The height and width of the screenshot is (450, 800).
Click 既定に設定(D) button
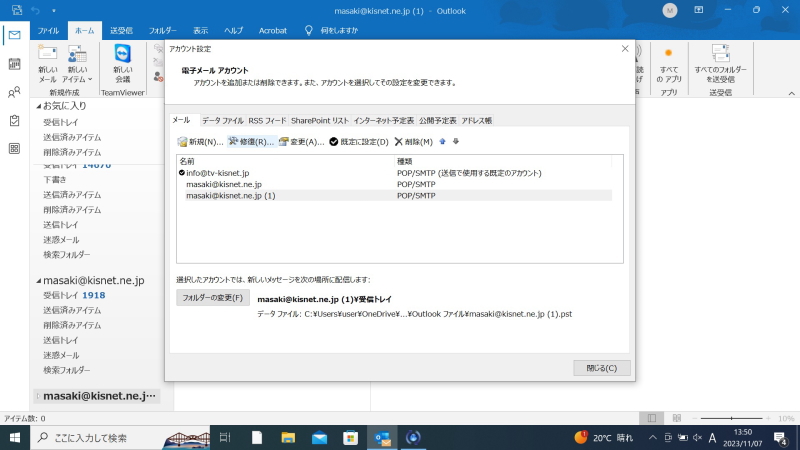pos(359,142)
